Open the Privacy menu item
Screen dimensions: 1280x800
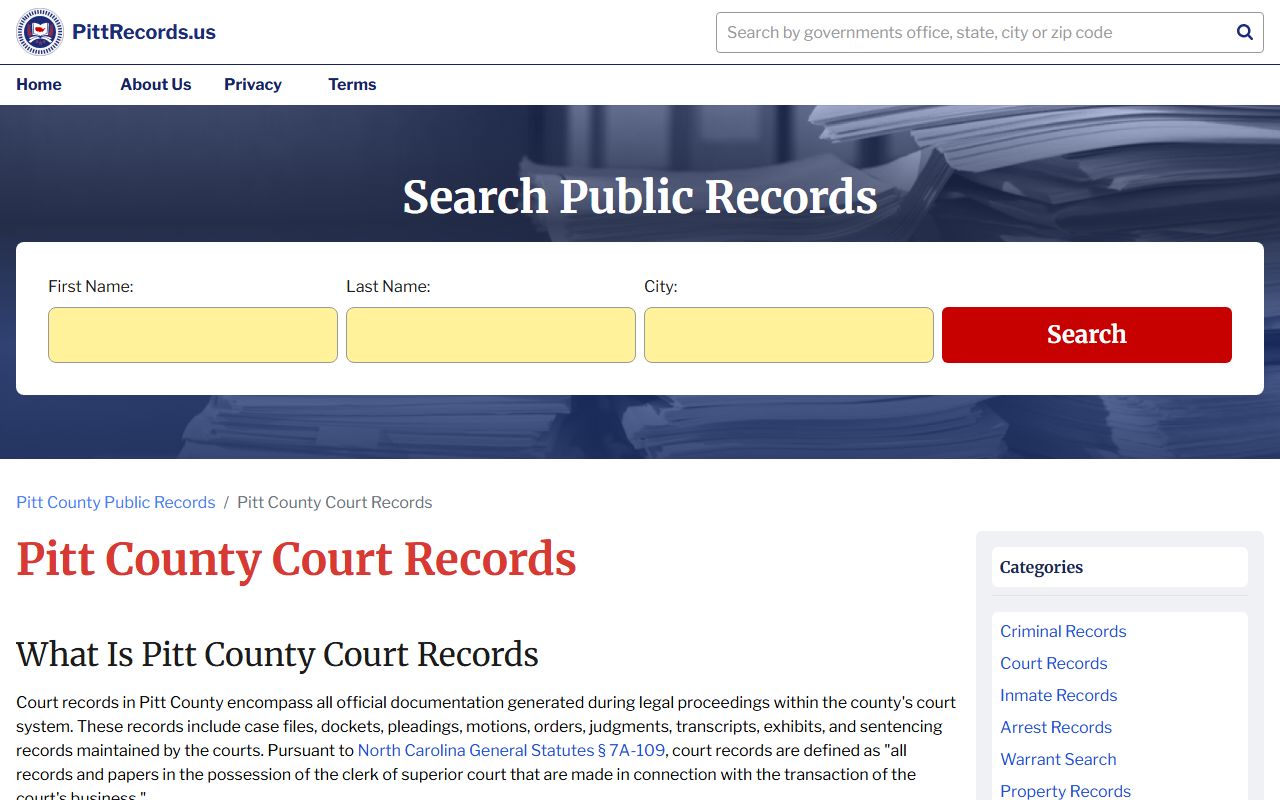click(253, 85)
